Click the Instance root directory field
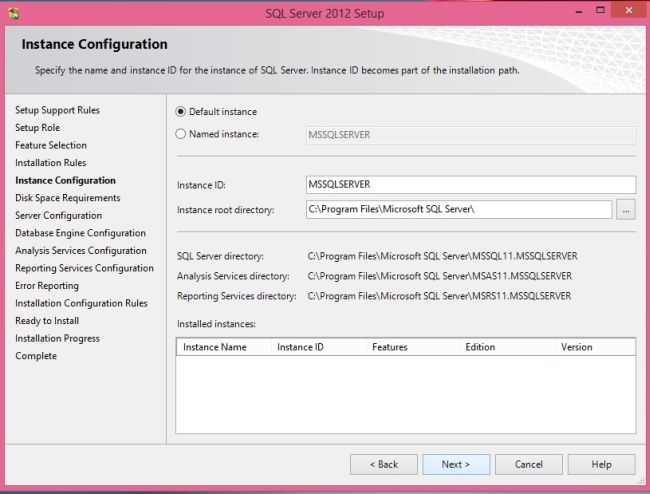The width and height of the screenshot is (650, 494). 459,209
